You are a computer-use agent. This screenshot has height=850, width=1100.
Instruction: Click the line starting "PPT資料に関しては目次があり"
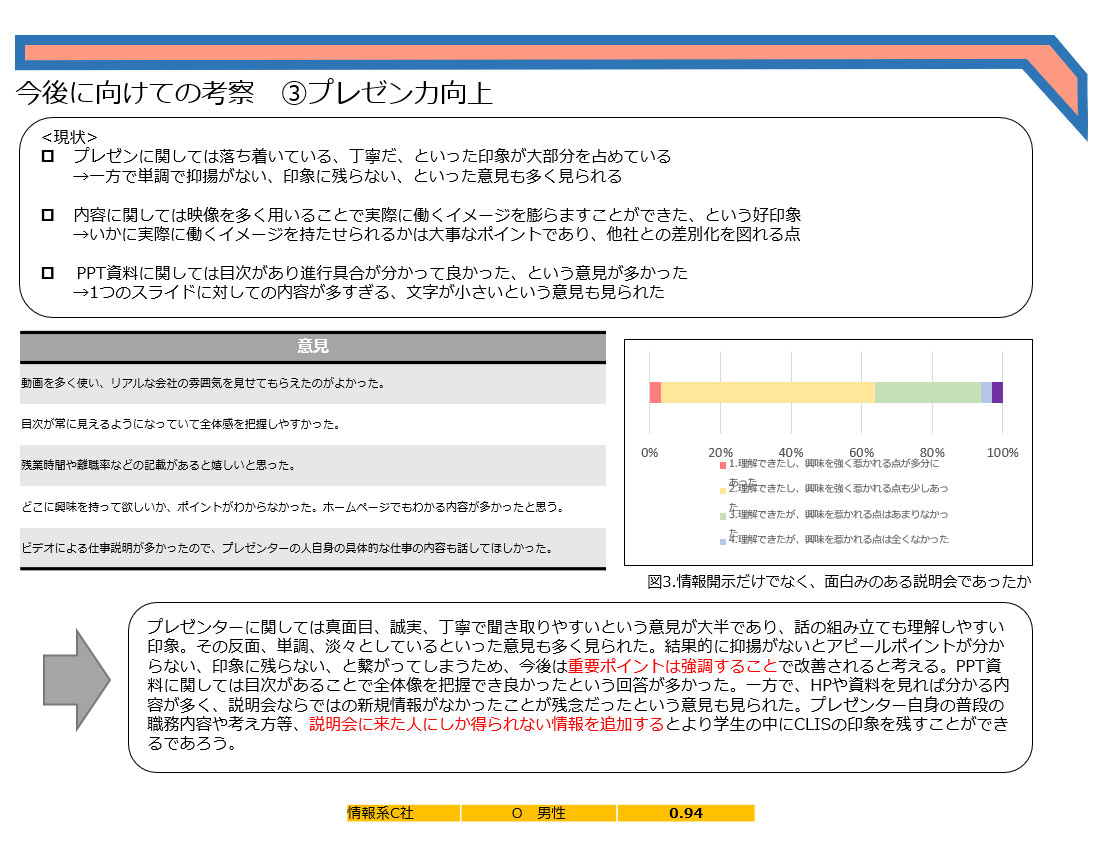click(x=382, y=273)
